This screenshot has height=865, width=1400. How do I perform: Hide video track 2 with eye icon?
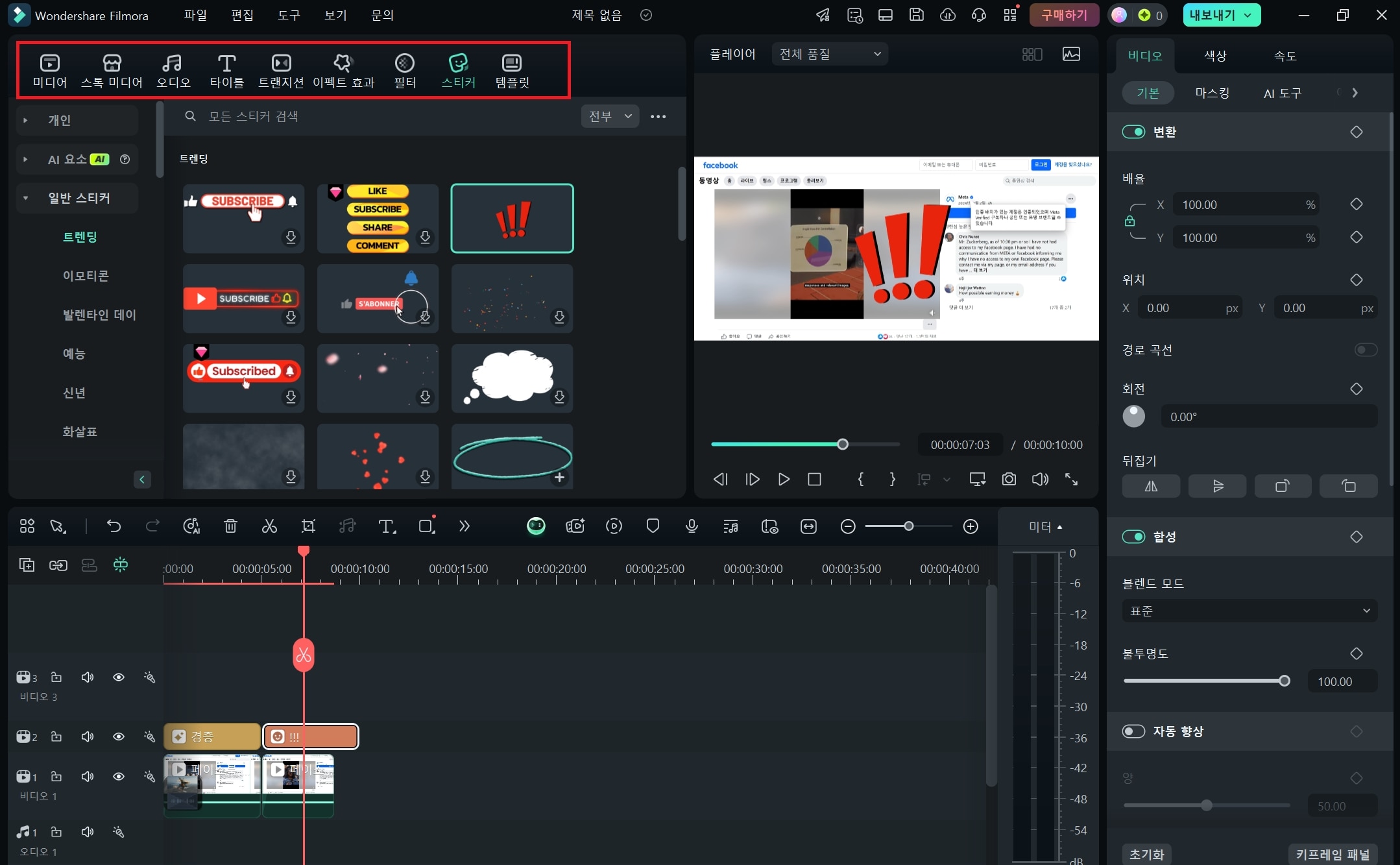(119, 737)
